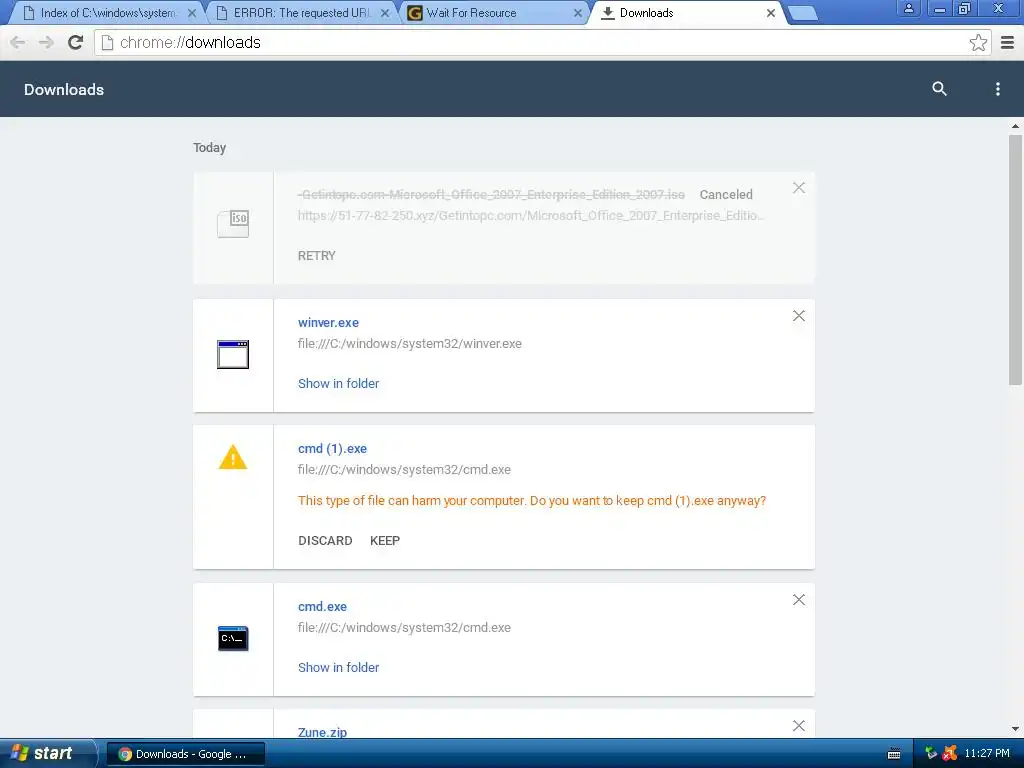Click Downloads - Google taskbar button
1024x768 pixels.
click(185, 754)
